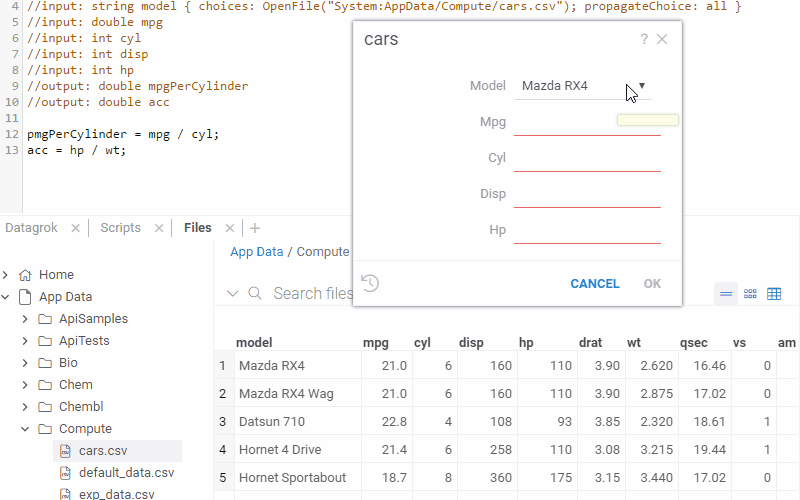Switch file browser to tiles view
800x500 pixels.
tap(750, 293)
